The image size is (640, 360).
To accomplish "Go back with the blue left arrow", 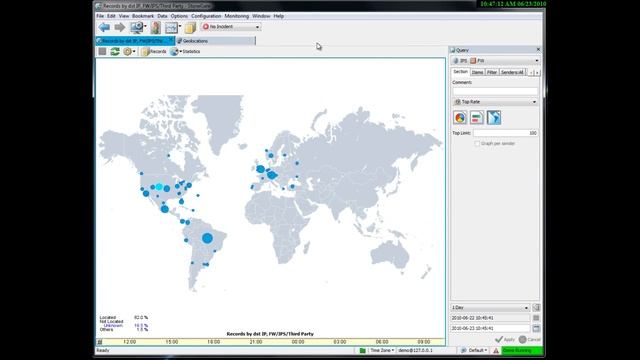I will point(104,27).
